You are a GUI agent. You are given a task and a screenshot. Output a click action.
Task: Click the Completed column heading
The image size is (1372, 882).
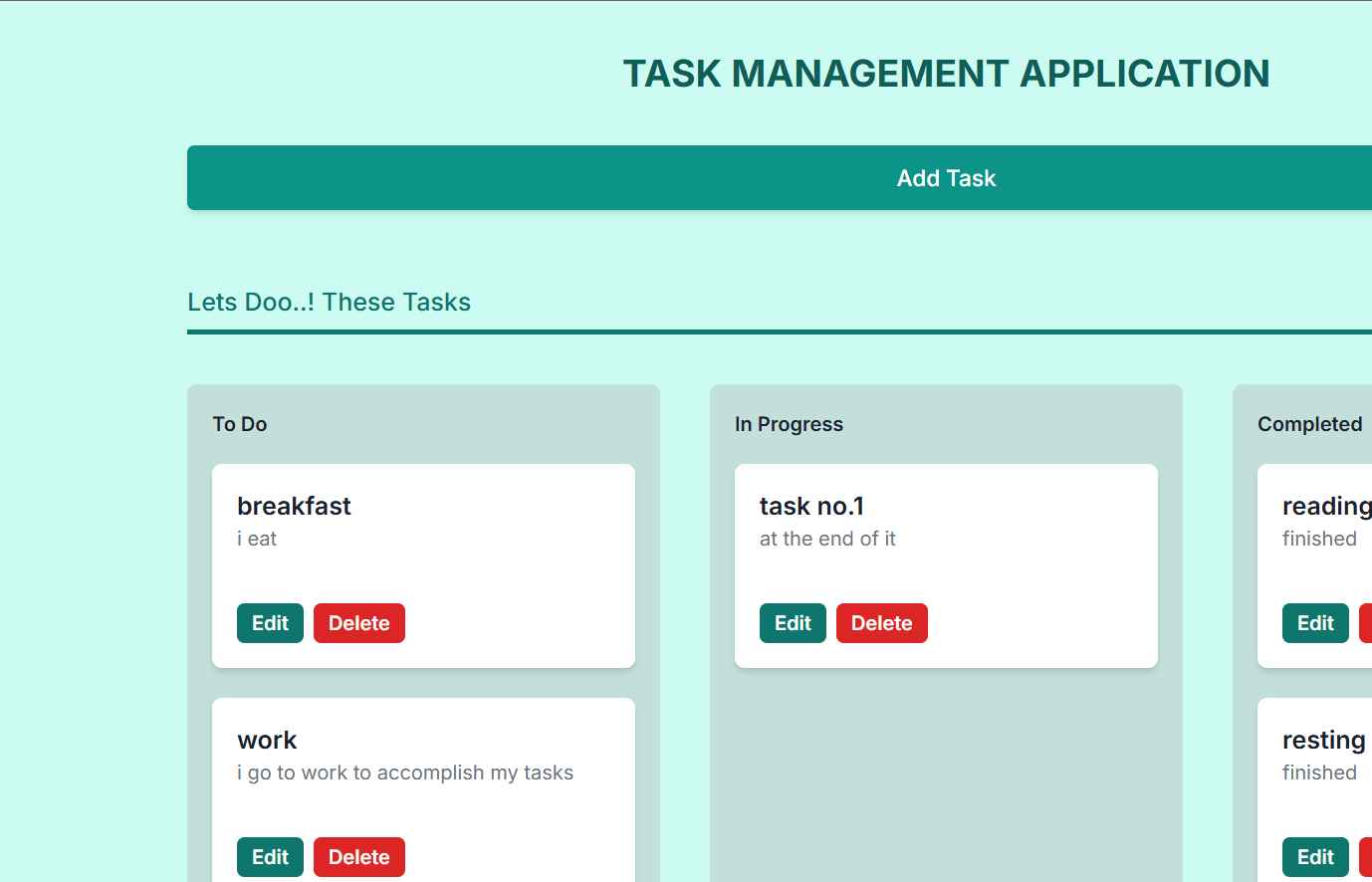tap(1309, 424)
